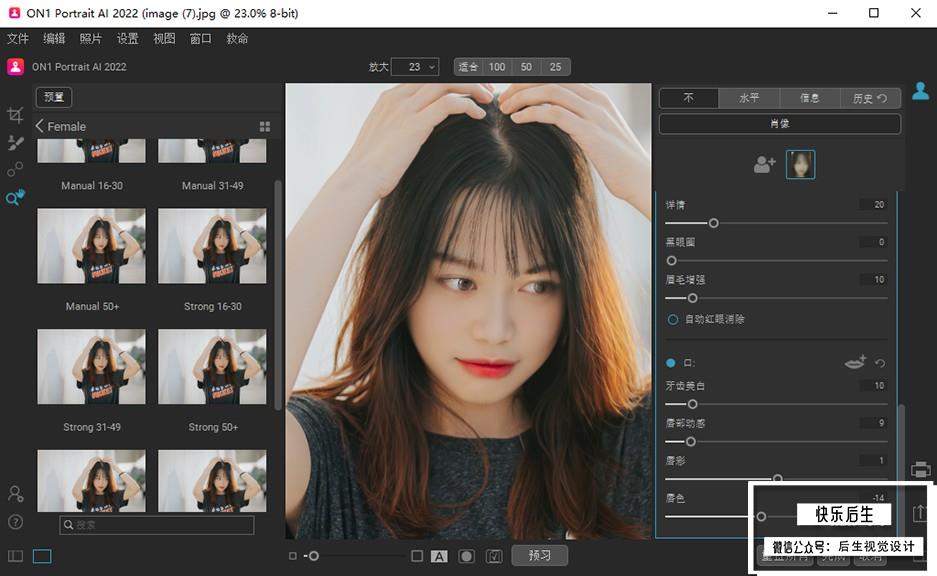
Task: Open the 编辑 menu
Action: pyautogui.click(x=54, y=39)
